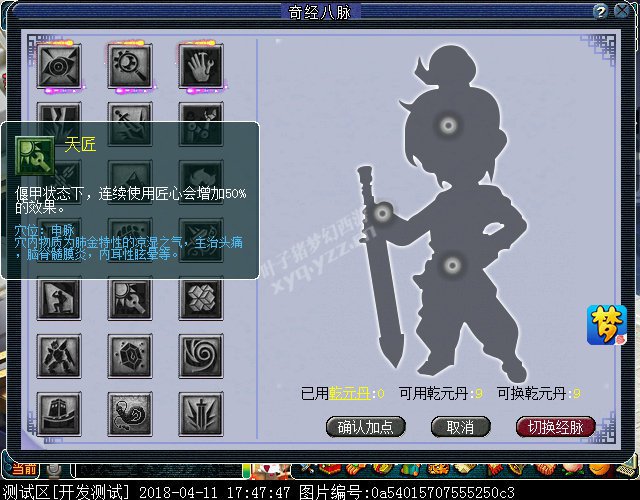
Task: Choose the kneeling figure skill icon
Action: pos(59,298)
